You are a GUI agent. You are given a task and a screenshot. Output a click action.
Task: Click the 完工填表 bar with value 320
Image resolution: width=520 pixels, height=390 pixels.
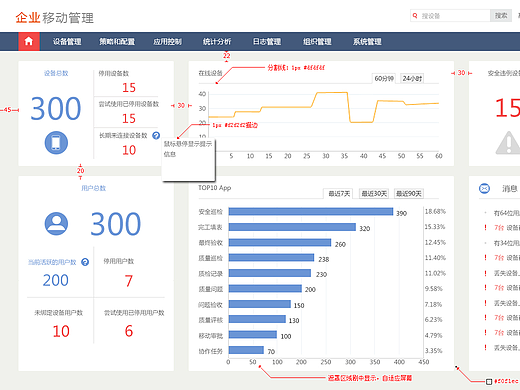pos(292,227)
